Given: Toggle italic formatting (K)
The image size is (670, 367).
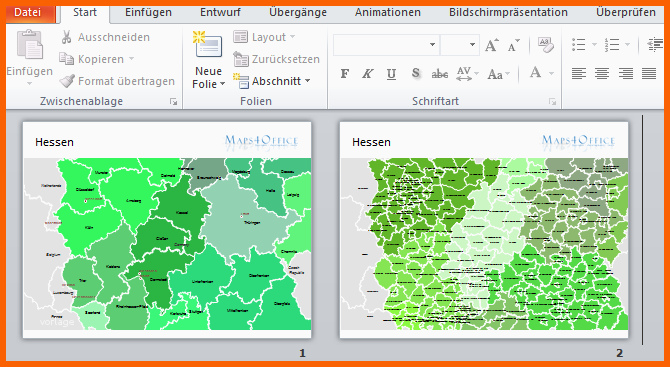Looking at the screenshot, I should coord(367,74).
